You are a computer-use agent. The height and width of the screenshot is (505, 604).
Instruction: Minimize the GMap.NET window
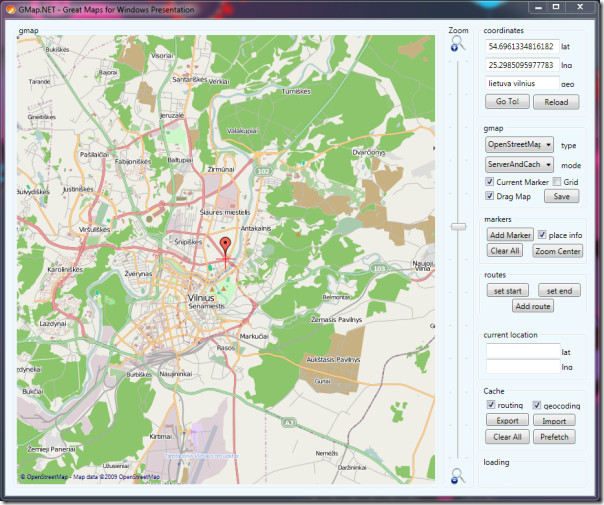click(539, 7)
